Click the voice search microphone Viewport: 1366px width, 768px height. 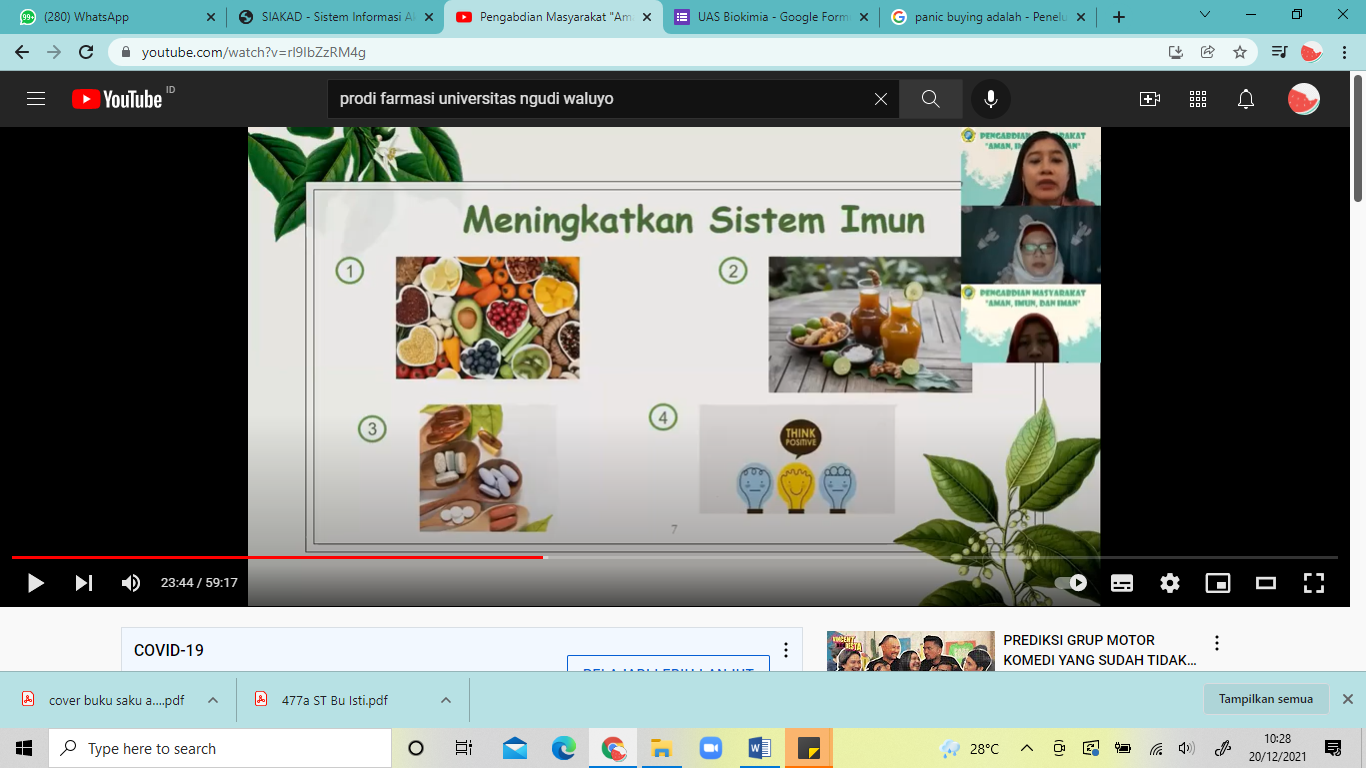coord(990,99)
